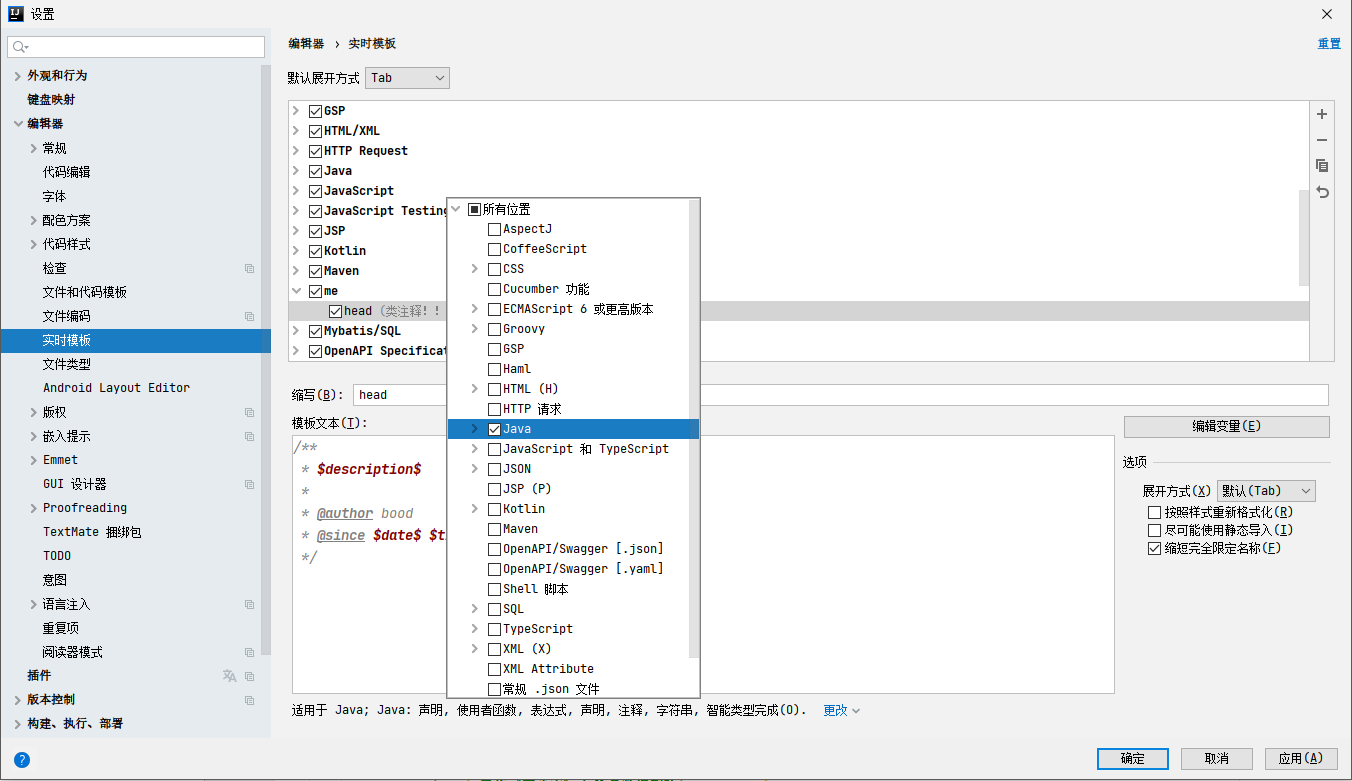Screen dimensions: 1352x781
Task: Select XML Attribute context entry
Action: click(x=548, y=669)
